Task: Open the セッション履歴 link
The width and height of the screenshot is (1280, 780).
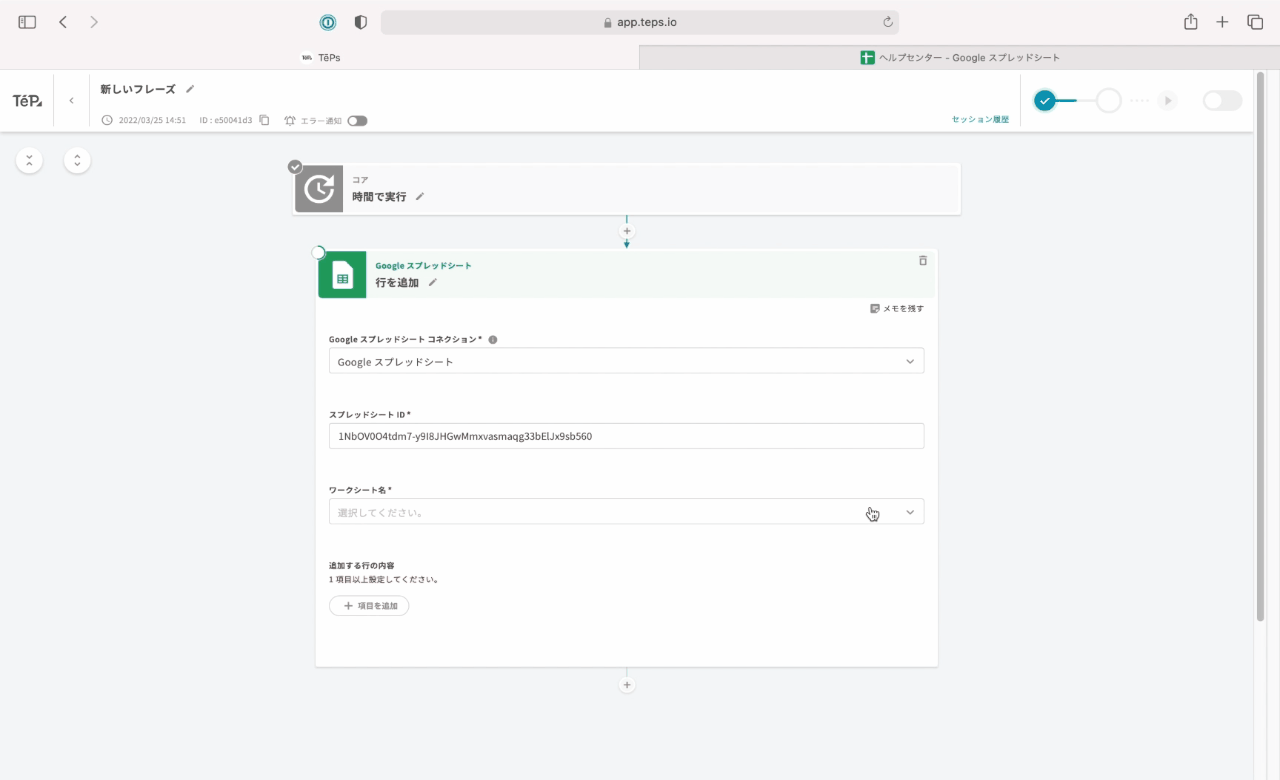Action: click(980, 119)
